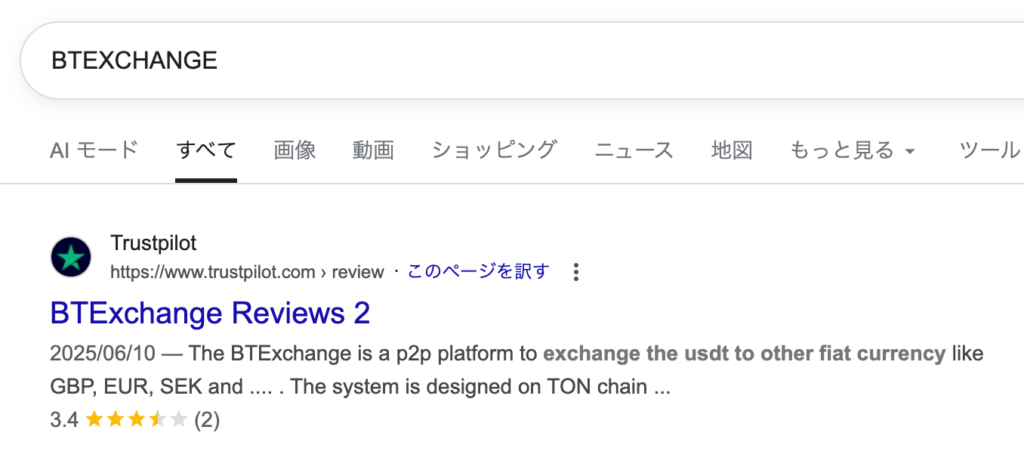Viewport: 1024px width, 470px height.
Task: Click the 3.4 rating score
Action: (64, 420)
